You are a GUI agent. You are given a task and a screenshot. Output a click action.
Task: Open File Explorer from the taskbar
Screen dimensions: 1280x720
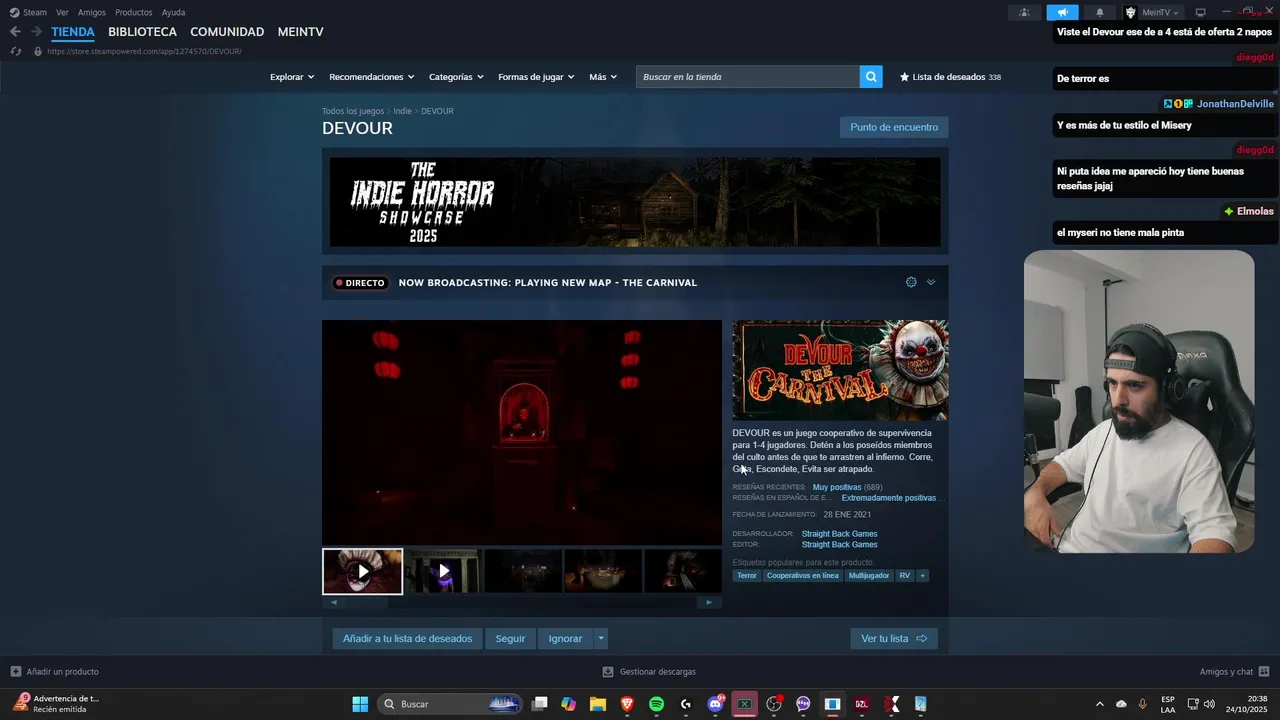tap(598, 704)
